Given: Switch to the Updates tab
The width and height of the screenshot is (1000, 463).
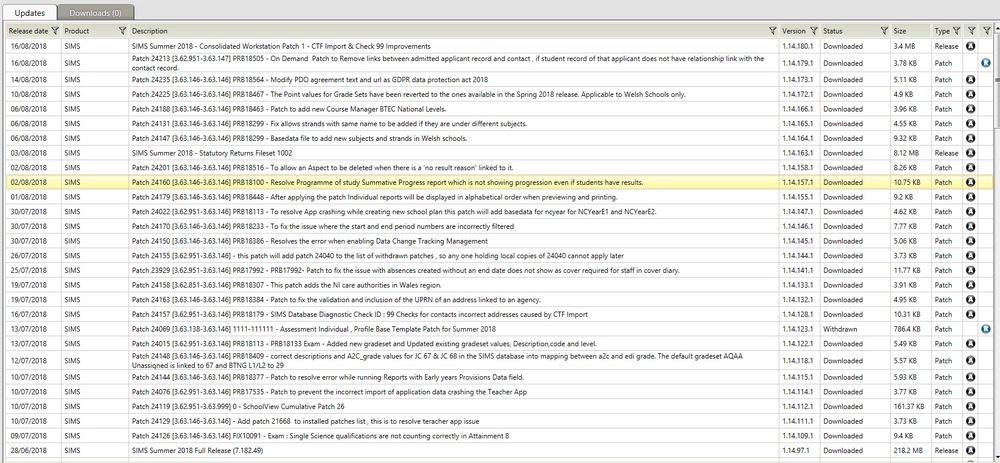Looking at the screenshot, I should coord(29,13).
